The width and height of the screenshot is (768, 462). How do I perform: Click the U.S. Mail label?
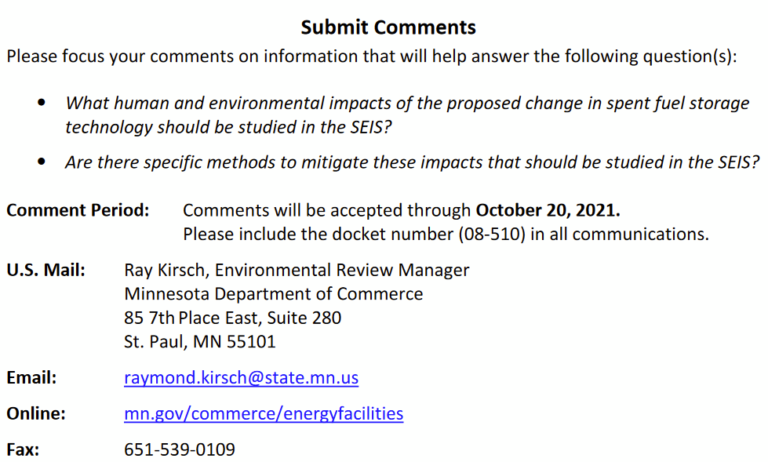(45, 270)
